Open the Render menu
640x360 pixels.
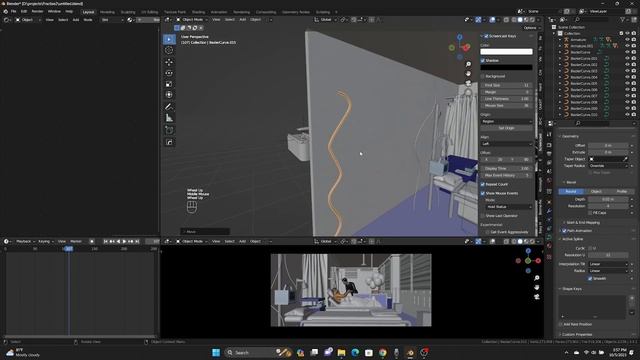pos(37,12)
